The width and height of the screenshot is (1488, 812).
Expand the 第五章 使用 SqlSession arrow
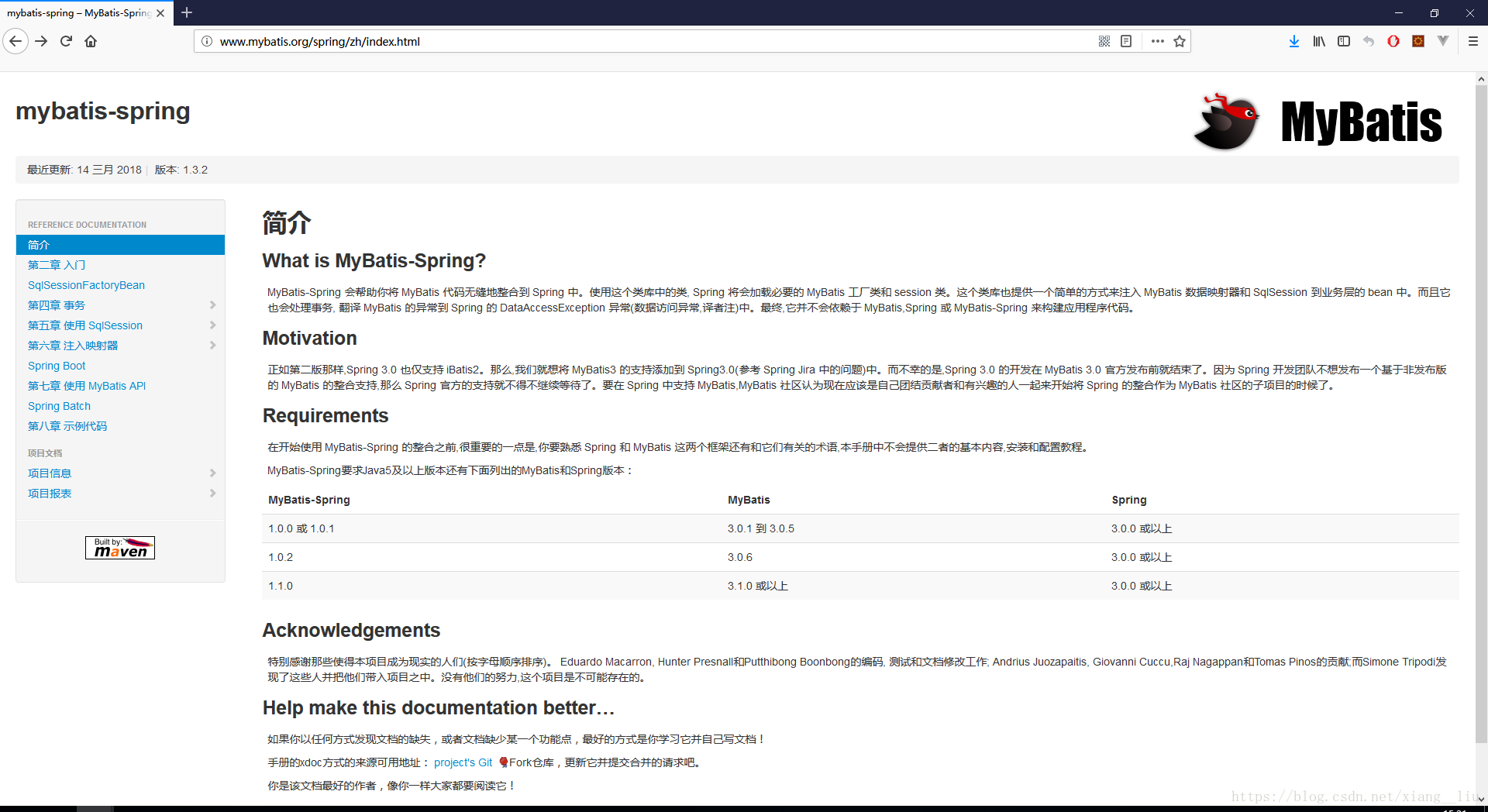[x=212, y=325]
